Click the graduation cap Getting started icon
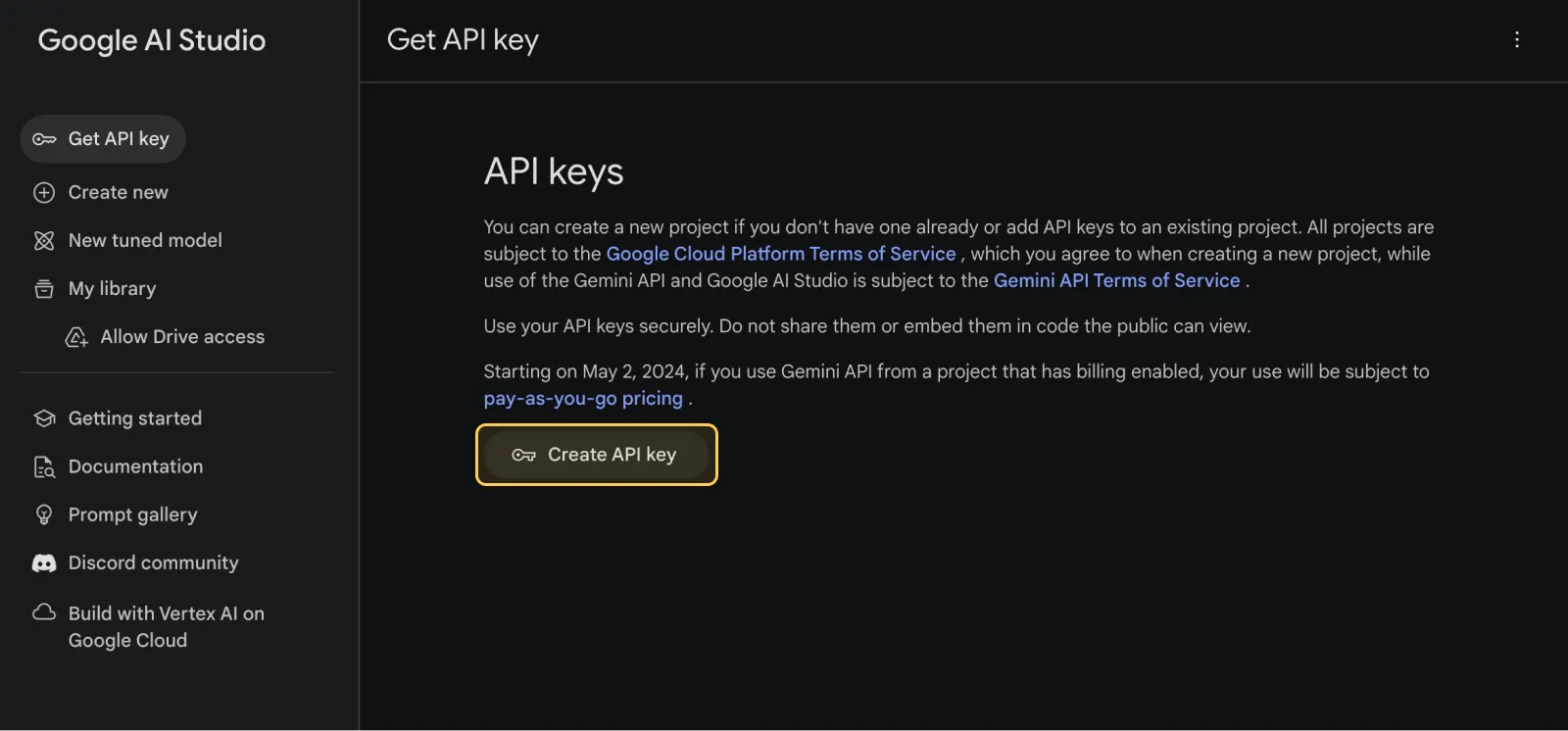The height and width of the screenshot is (731, 1568). point(44,418)
